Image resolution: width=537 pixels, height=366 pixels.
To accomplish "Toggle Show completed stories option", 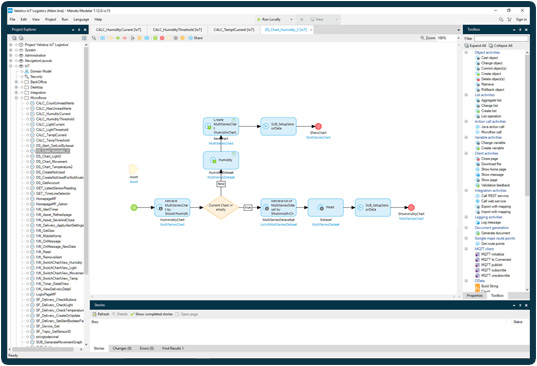I will pos(151,314).
